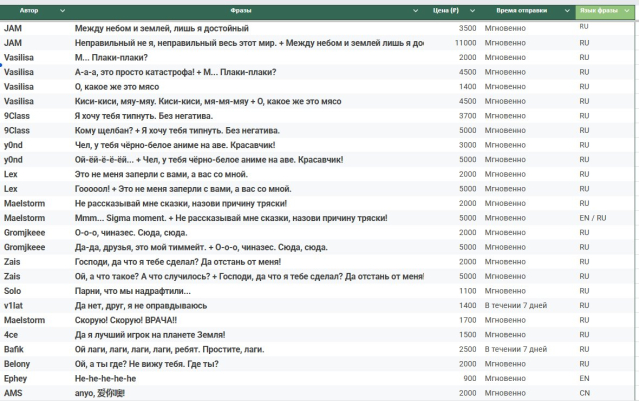The height and width of the screenshot is (401, 639).
Task: Select phrase cell starting 'М... Плаки-плаки?'
Action: [x=111, y=57]
